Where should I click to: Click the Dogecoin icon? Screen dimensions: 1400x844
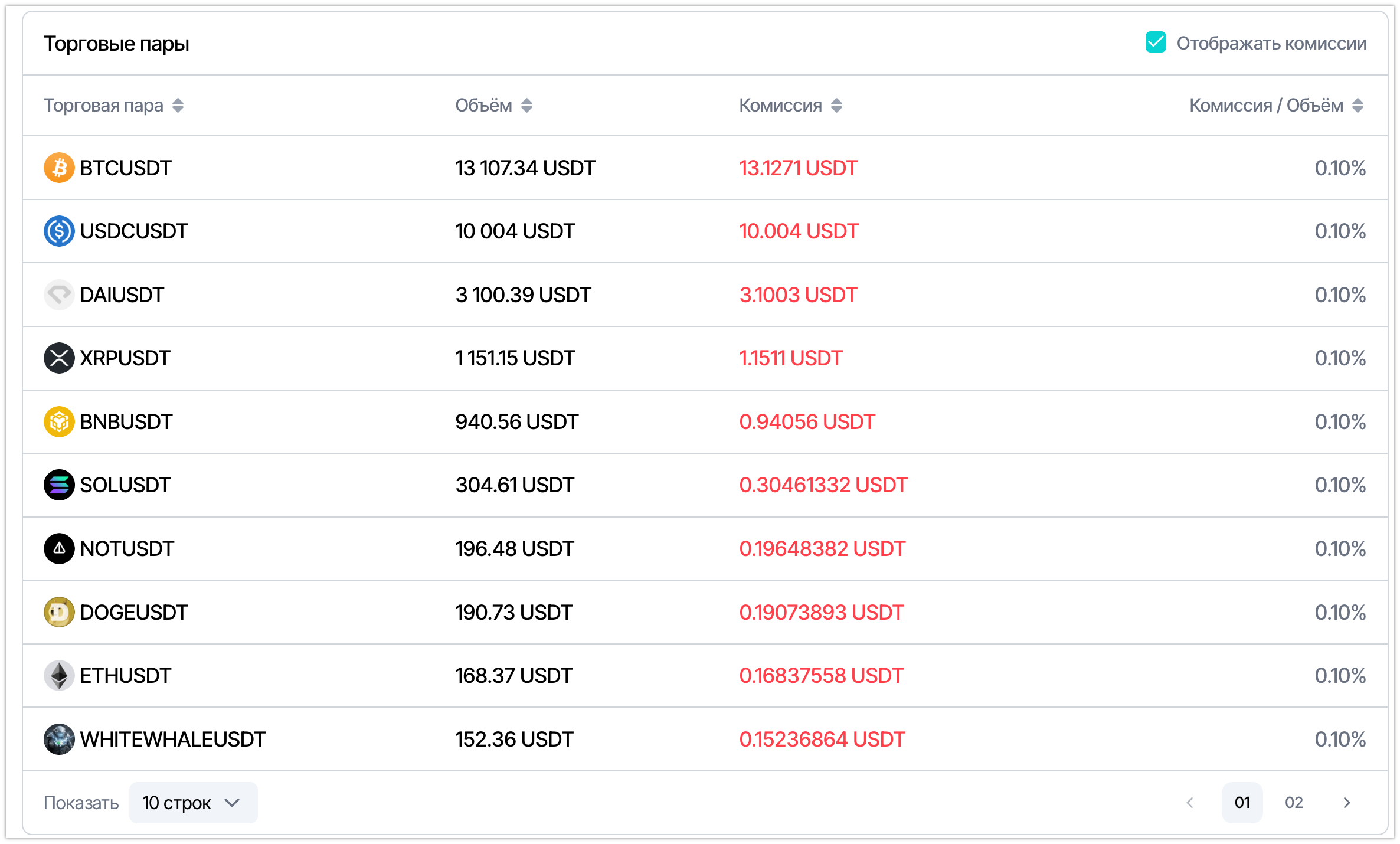(59, 612)
